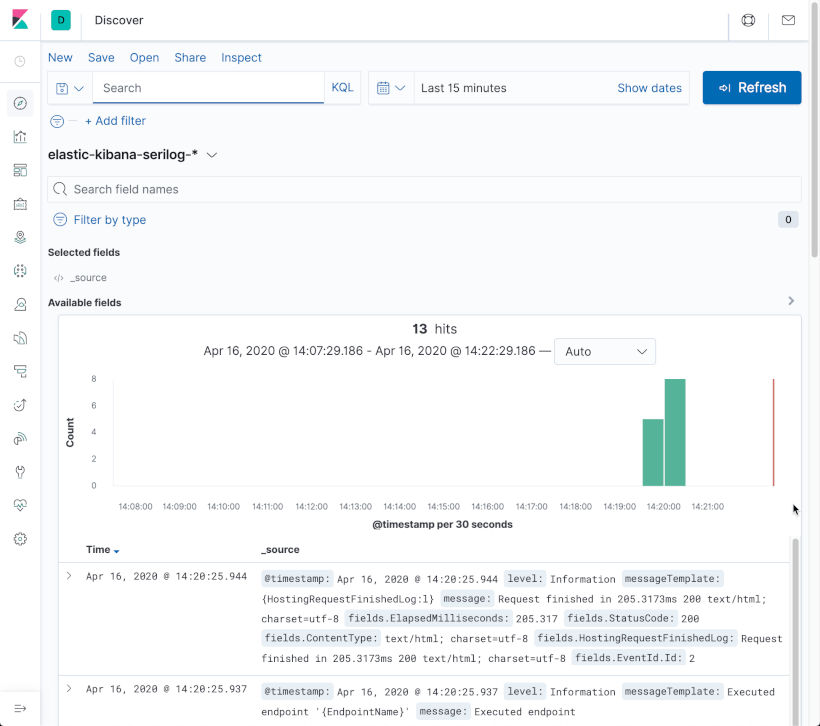The image size is (820, 726).
Task: Click the Kibana logo
Action: (x=20, y=20)
